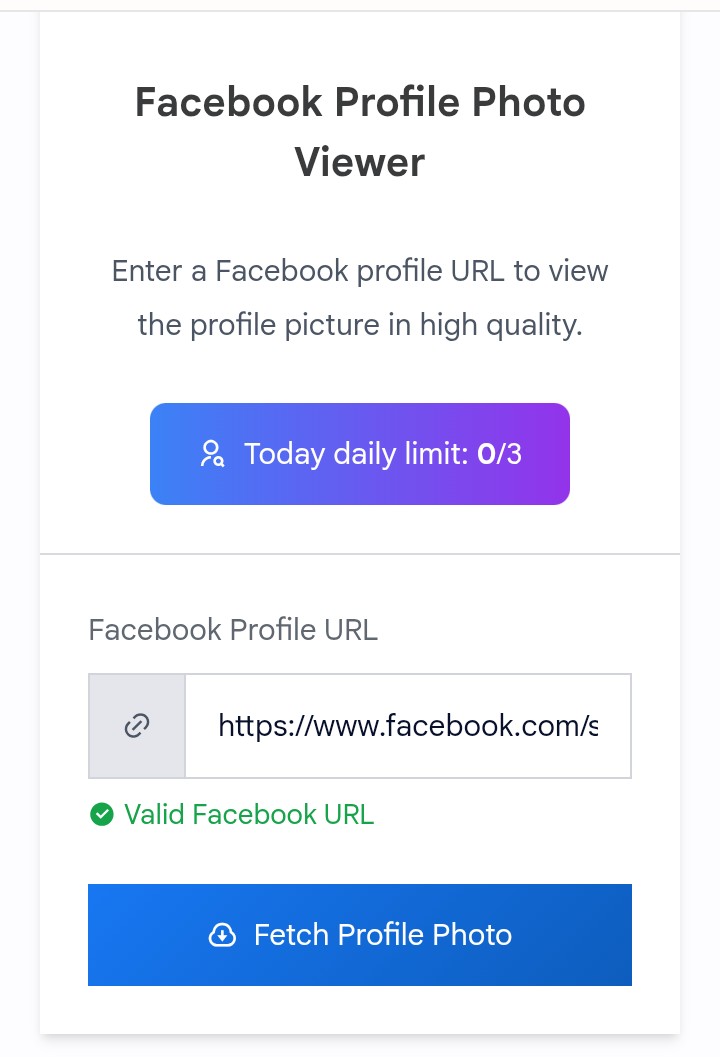Click the Today daily limit gradient button
The width and height of the screenshot is (720, 1057).
pos(360,454)
